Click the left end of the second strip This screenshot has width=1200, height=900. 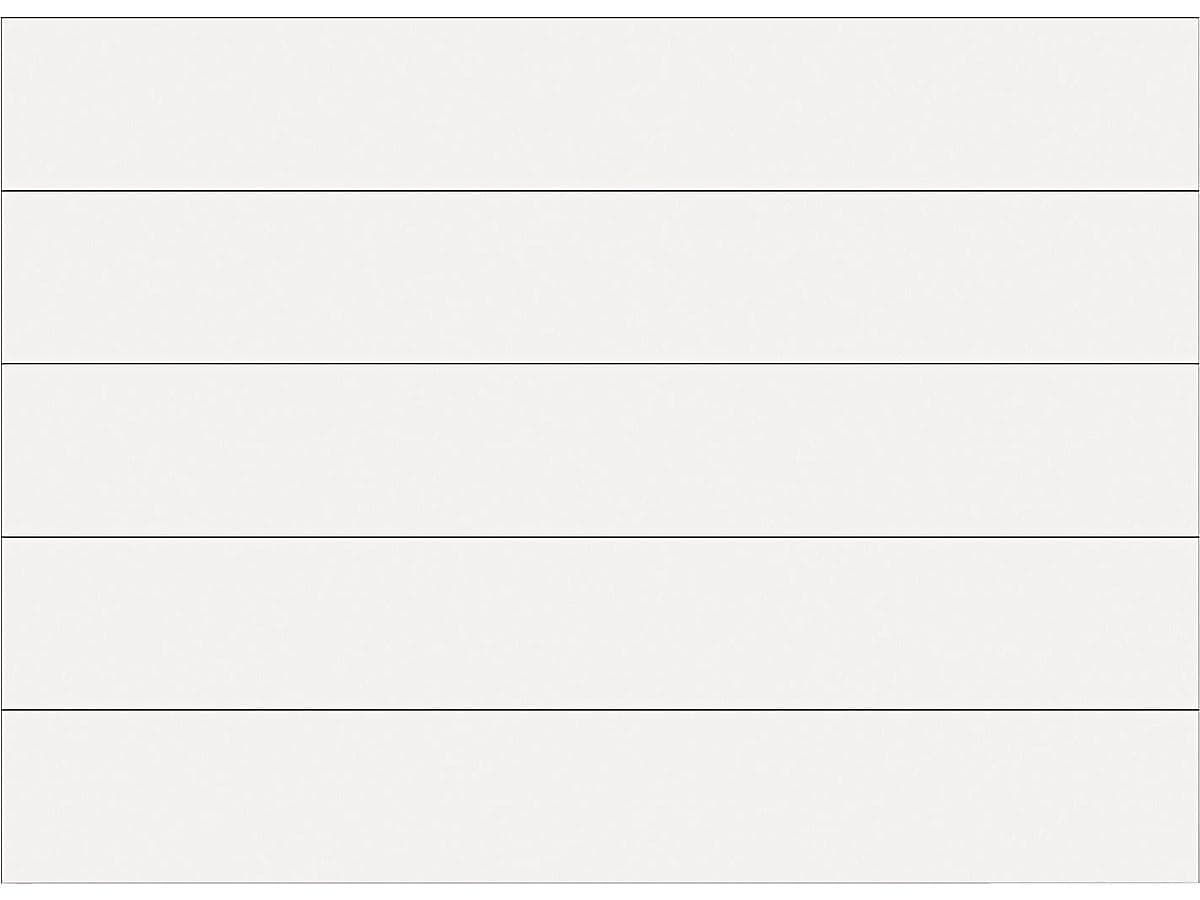point(12,277)
